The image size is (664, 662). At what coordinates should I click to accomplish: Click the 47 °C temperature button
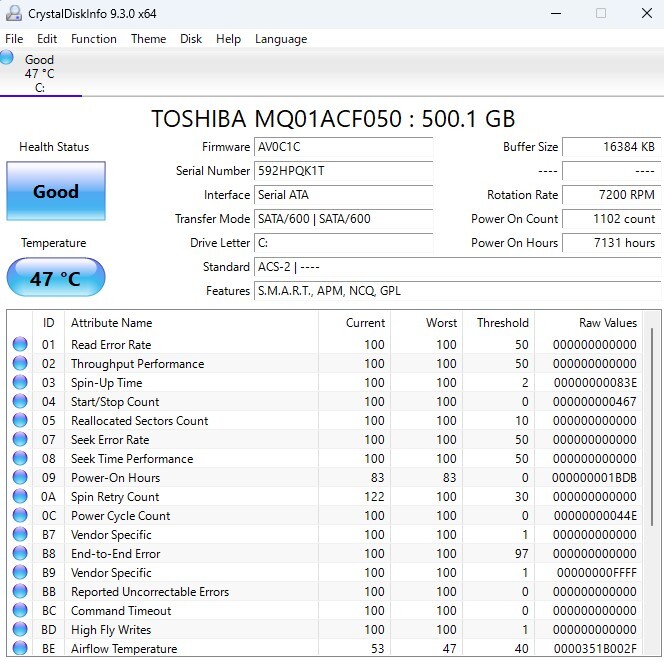[56, 278]
